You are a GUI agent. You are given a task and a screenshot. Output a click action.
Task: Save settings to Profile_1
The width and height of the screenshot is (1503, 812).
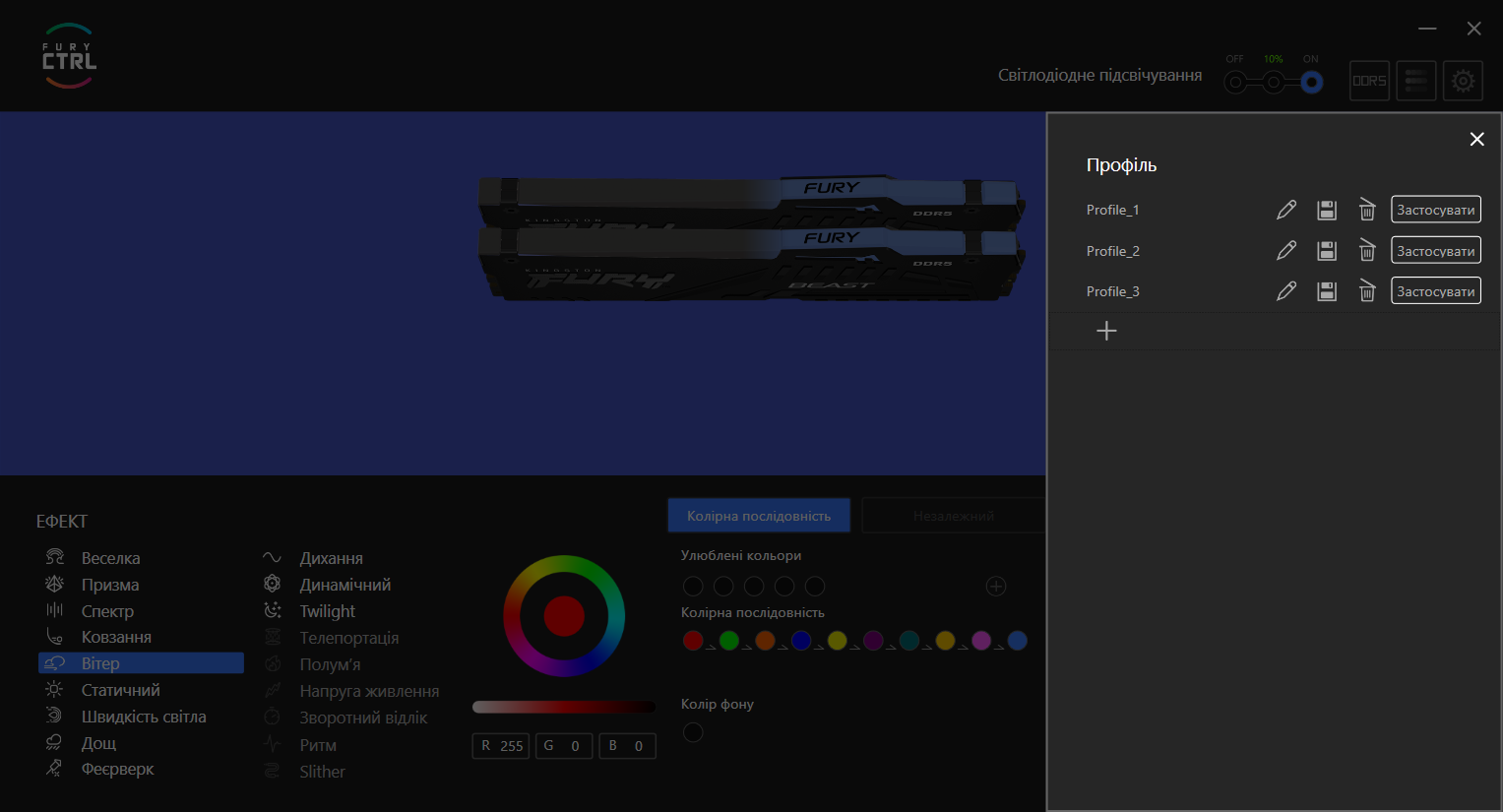pos(1327,210)
